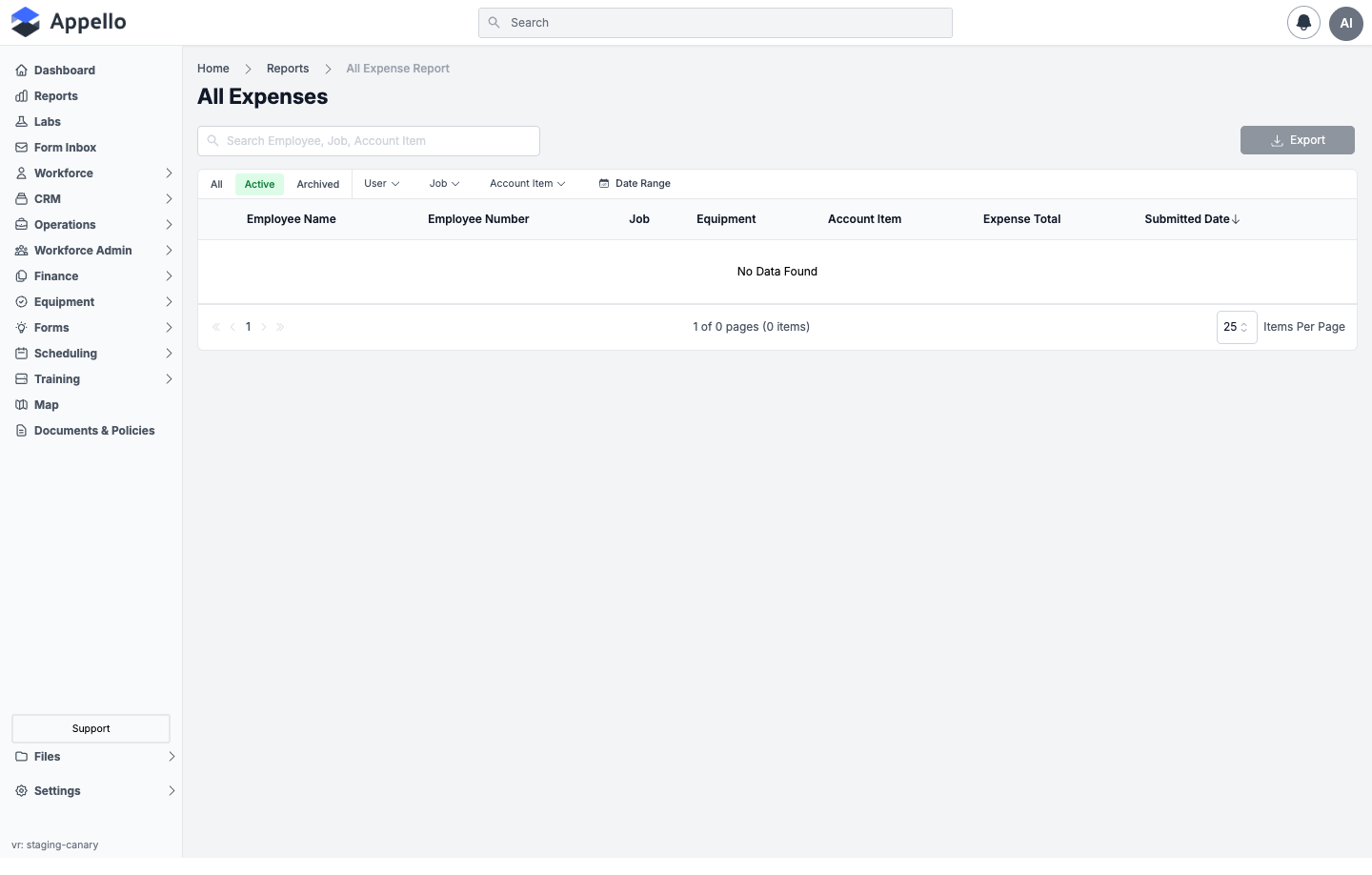Click the Appello logo icon
Viewport: 1372px width, 875px height.
[x=26, y=22]
